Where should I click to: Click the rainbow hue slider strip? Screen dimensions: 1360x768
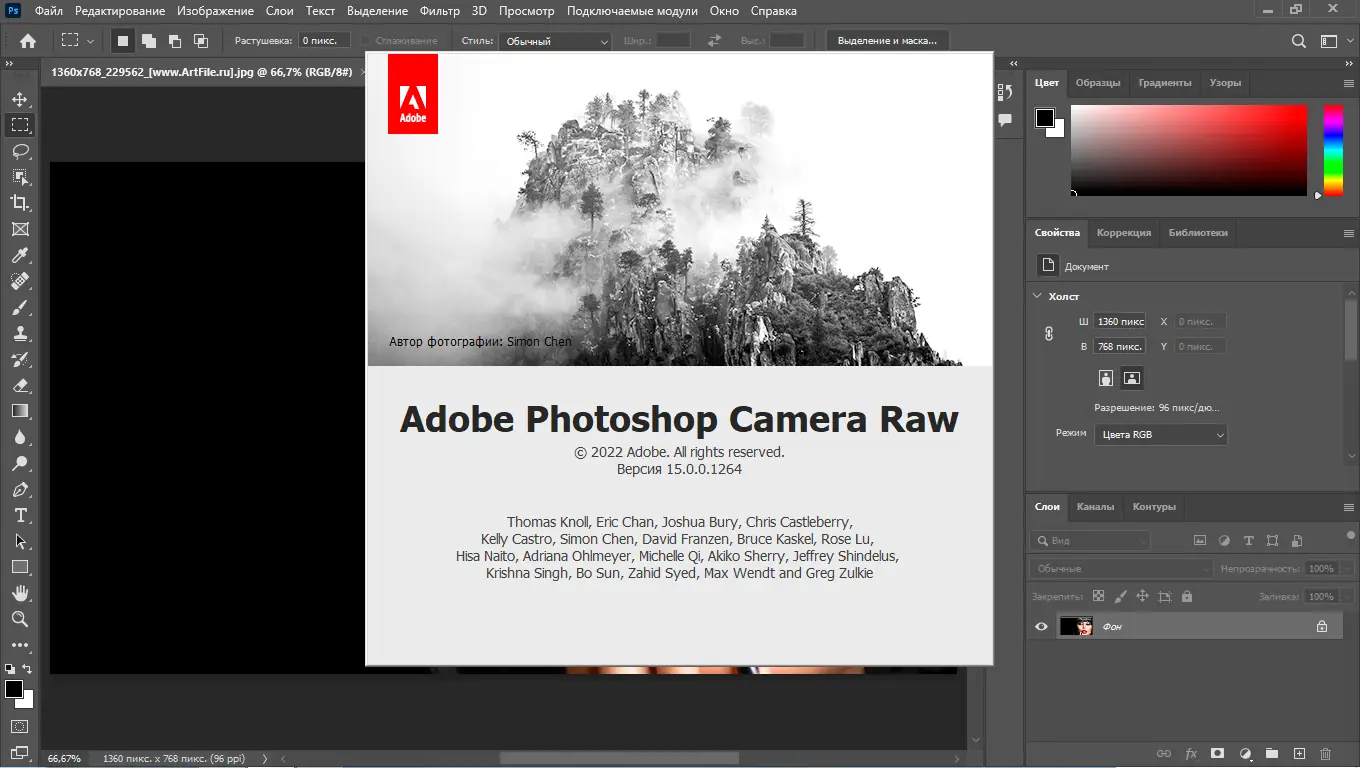tap(1333, 149)
